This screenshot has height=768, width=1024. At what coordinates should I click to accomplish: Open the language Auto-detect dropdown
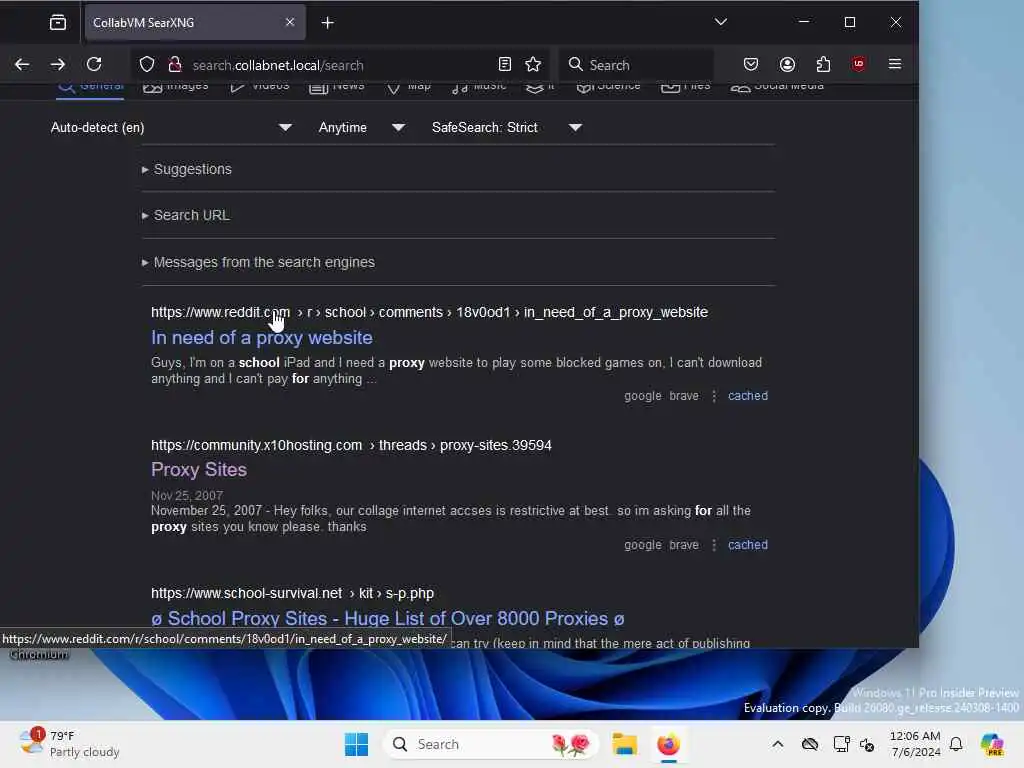click(x=171, y=127)
